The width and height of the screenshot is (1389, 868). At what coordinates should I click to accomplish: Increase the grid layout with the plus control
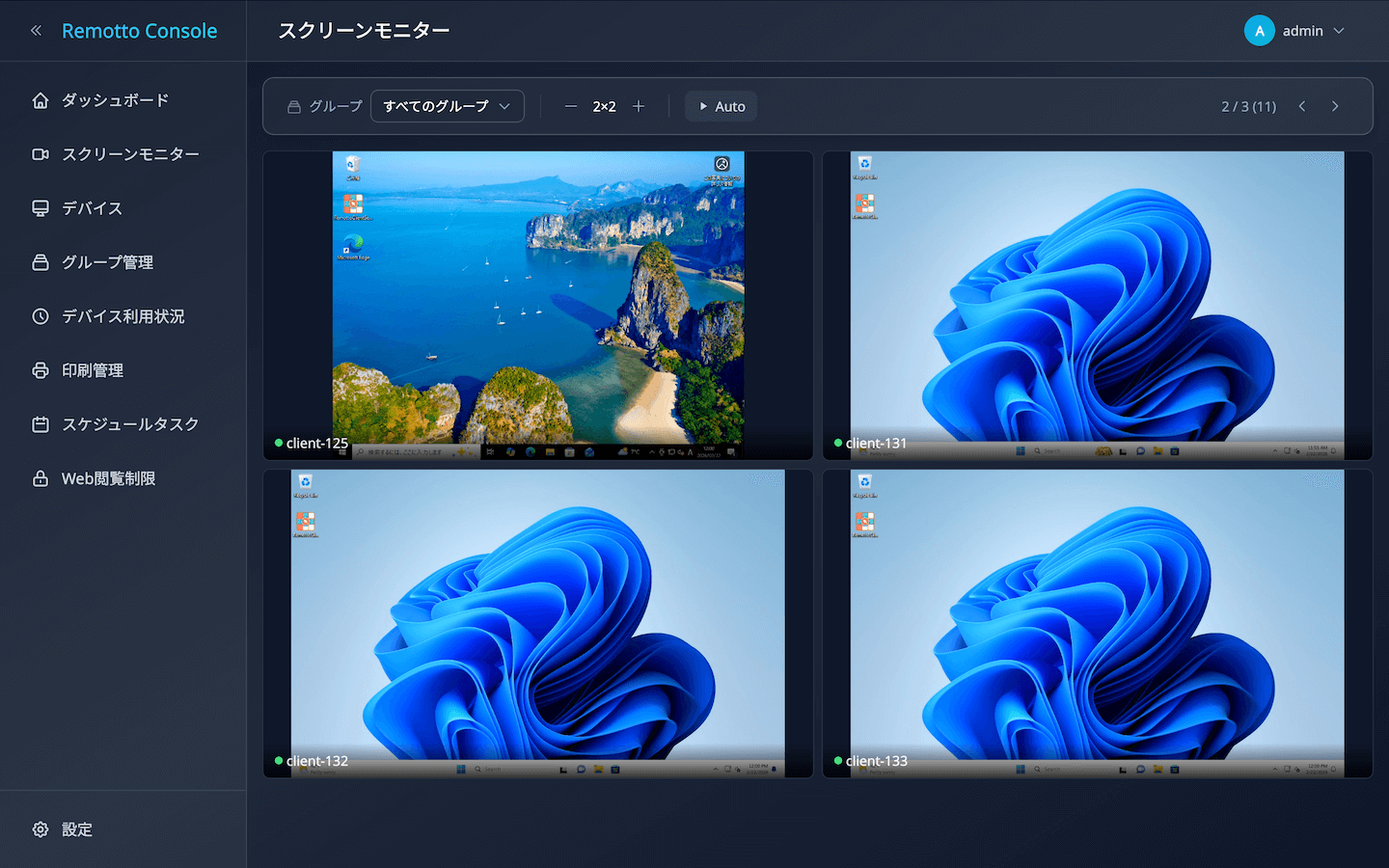pyautogui.click(x=639, y=106)
